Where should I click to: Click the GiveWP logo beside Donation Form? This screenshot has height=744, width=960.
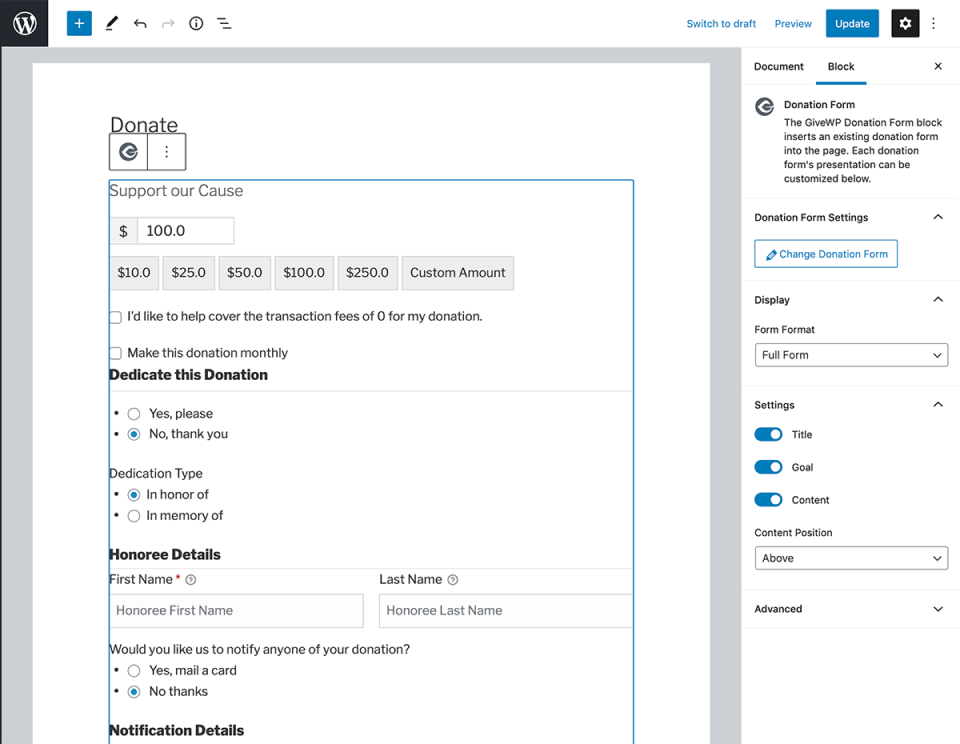tap(764, 107)
